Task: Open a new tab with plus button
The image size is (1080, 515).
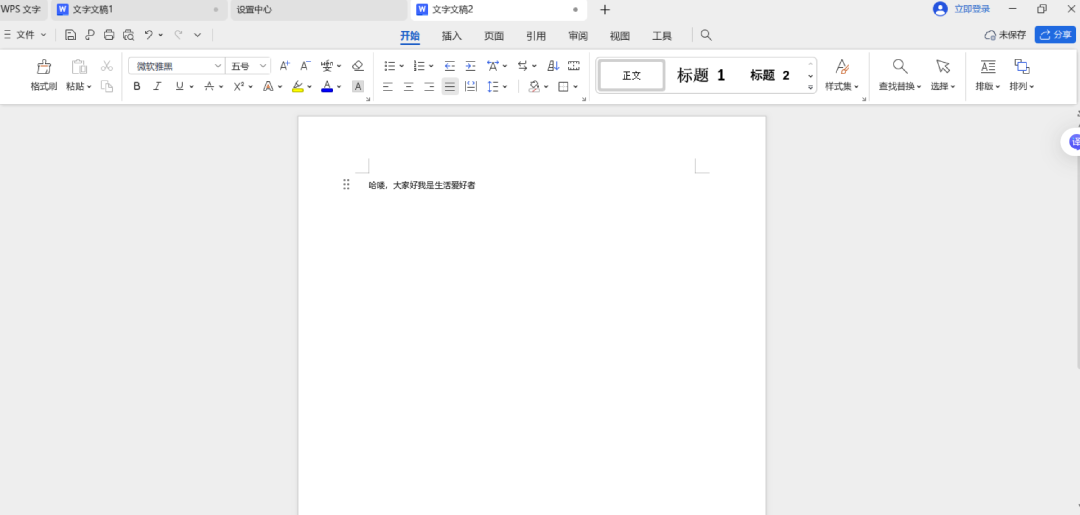Action: 605,10
